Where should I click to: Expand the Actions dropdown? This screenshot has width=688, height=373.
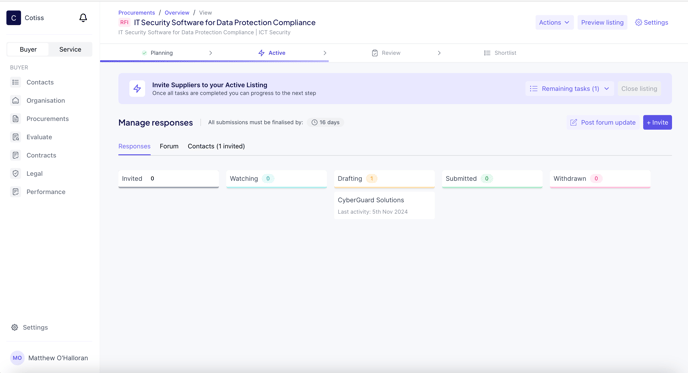[x=554, y=22]
